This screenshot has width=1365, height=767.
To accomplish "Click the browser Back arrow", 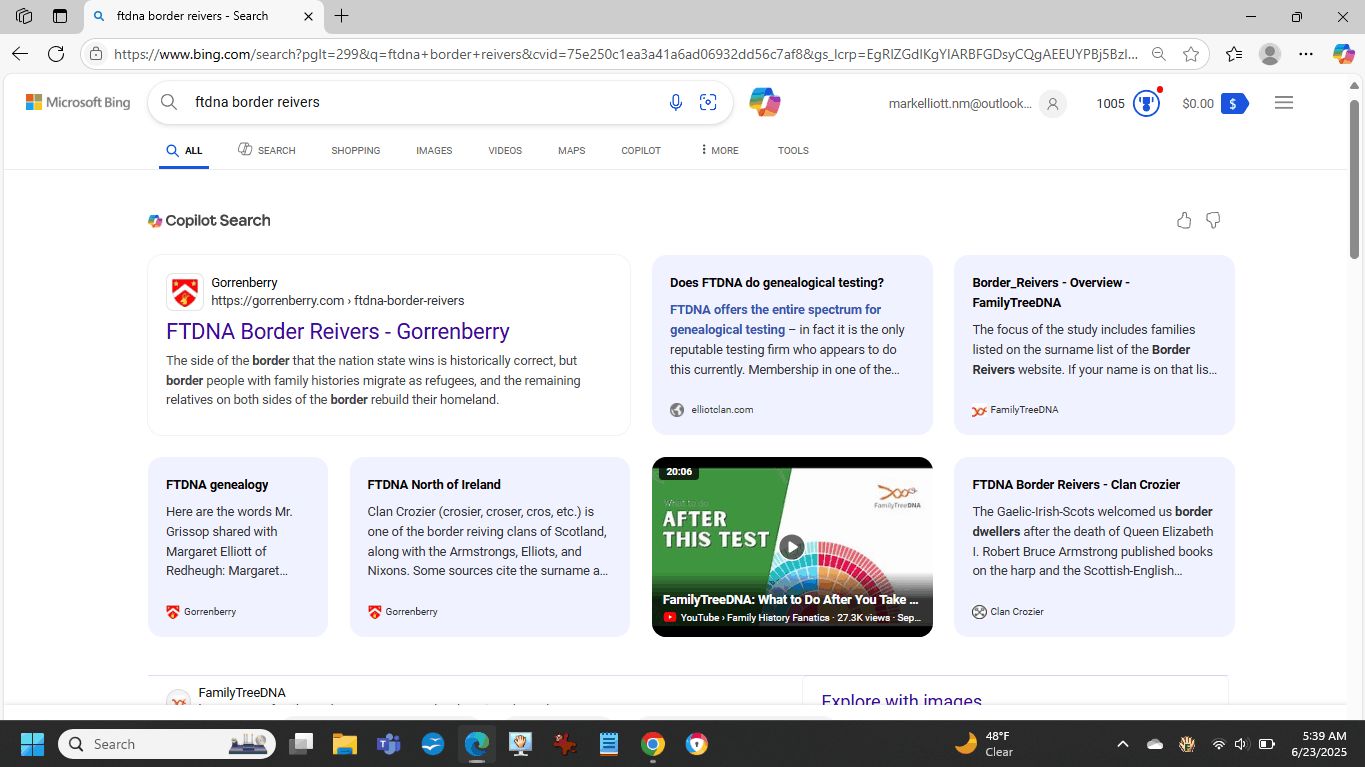I will (x=20, y=54).
